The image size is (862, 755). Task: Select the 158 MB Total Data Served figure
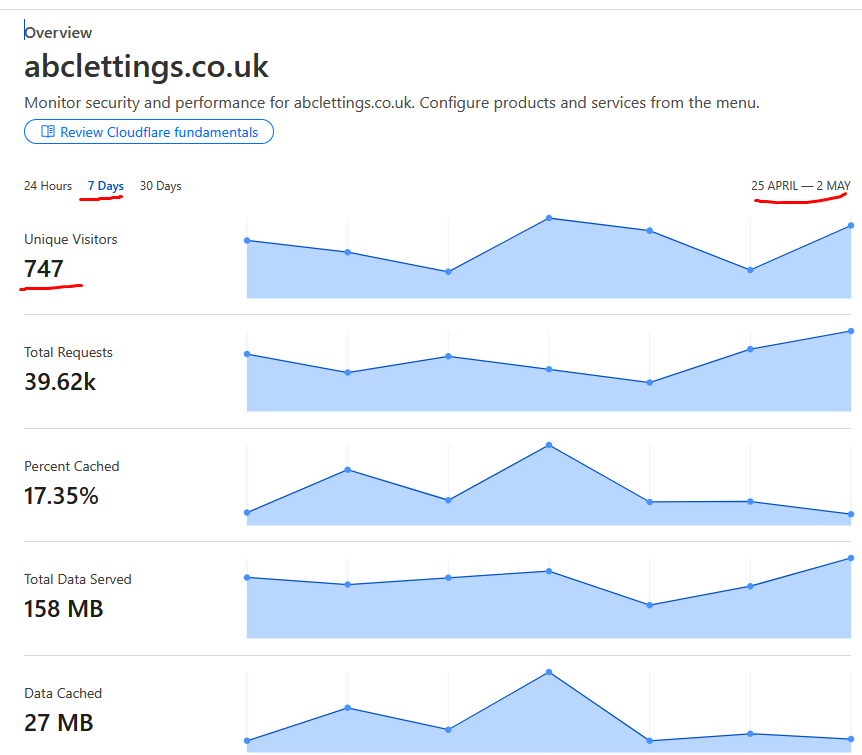64,609
